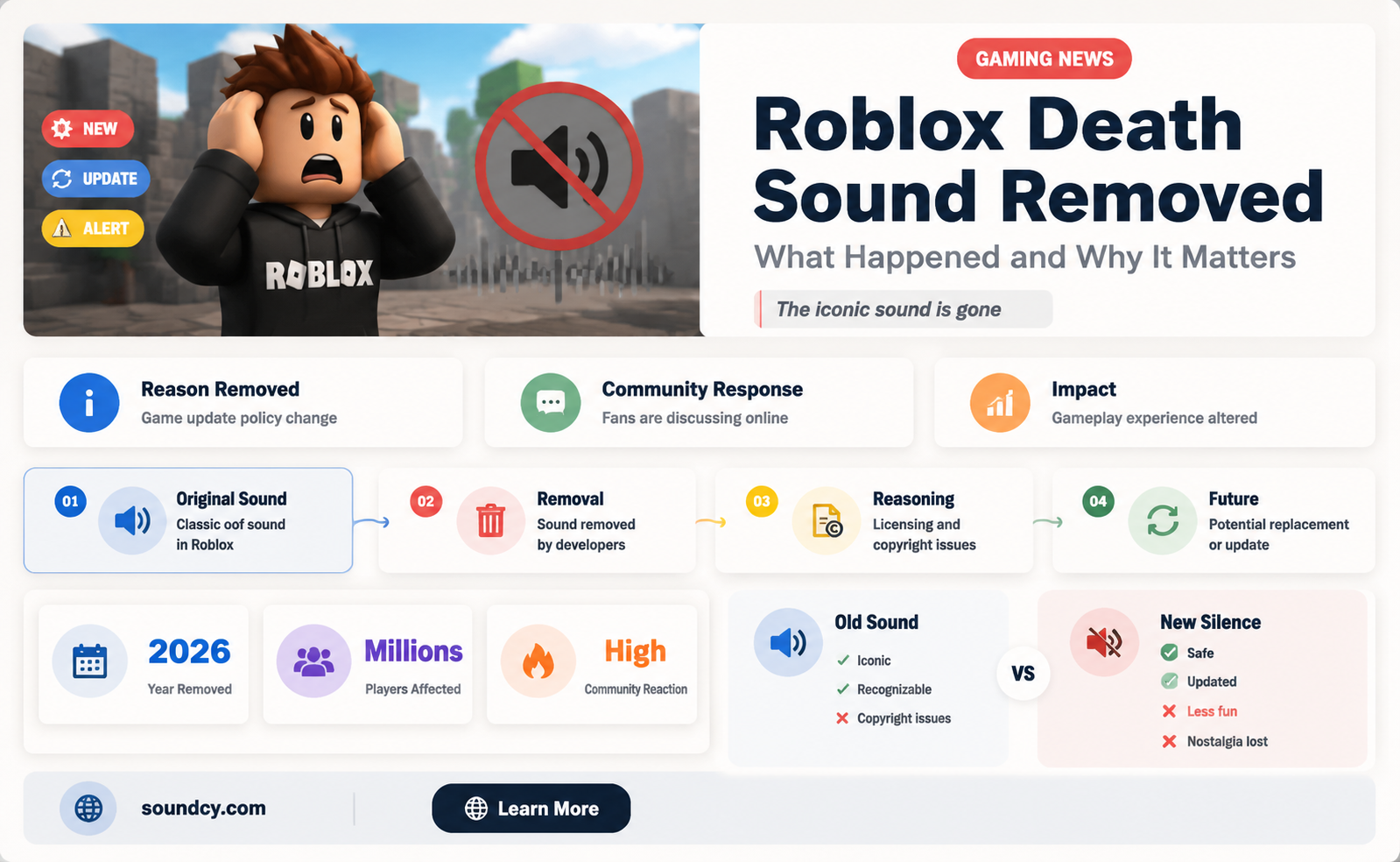Image resolution: width=1400 pixels, height=862 pixels.
Task: Click the muted speaker prohibition icon
Action: tap(559, 168)
